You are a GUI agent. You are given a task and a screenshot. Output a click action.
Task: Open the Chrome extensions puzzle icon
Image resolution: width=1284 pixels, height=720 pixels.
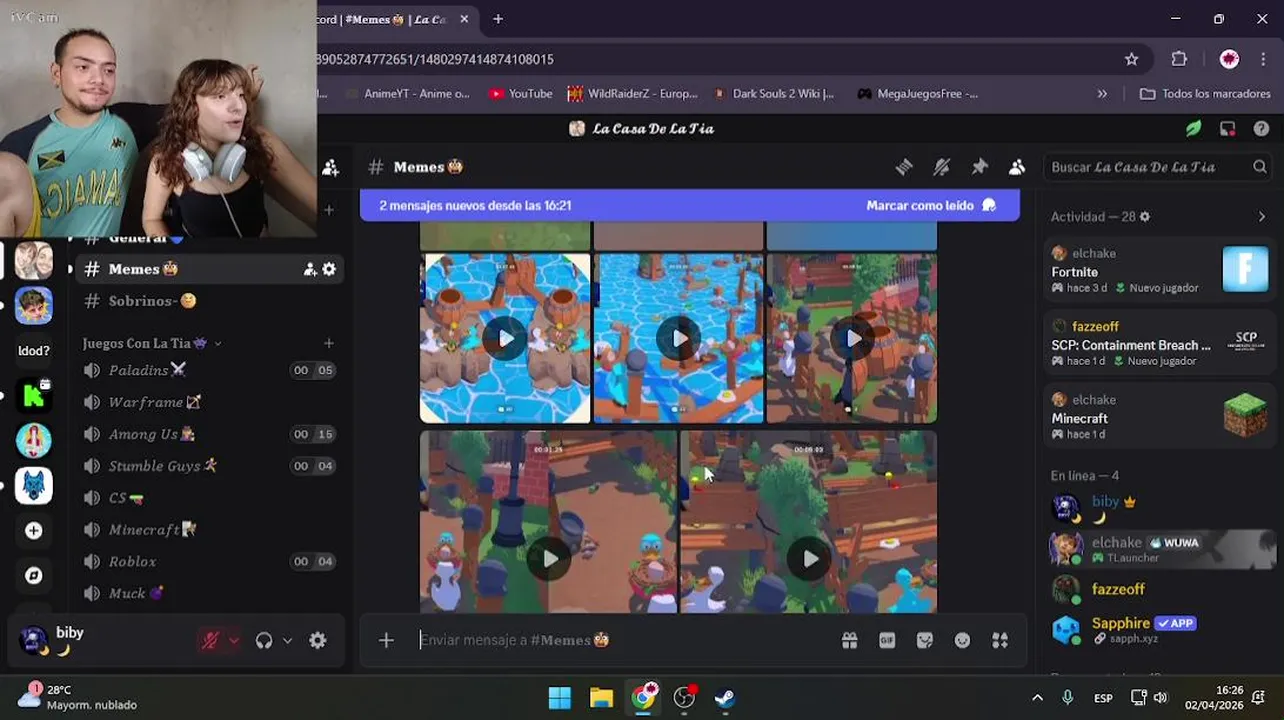pos(1179,59)
